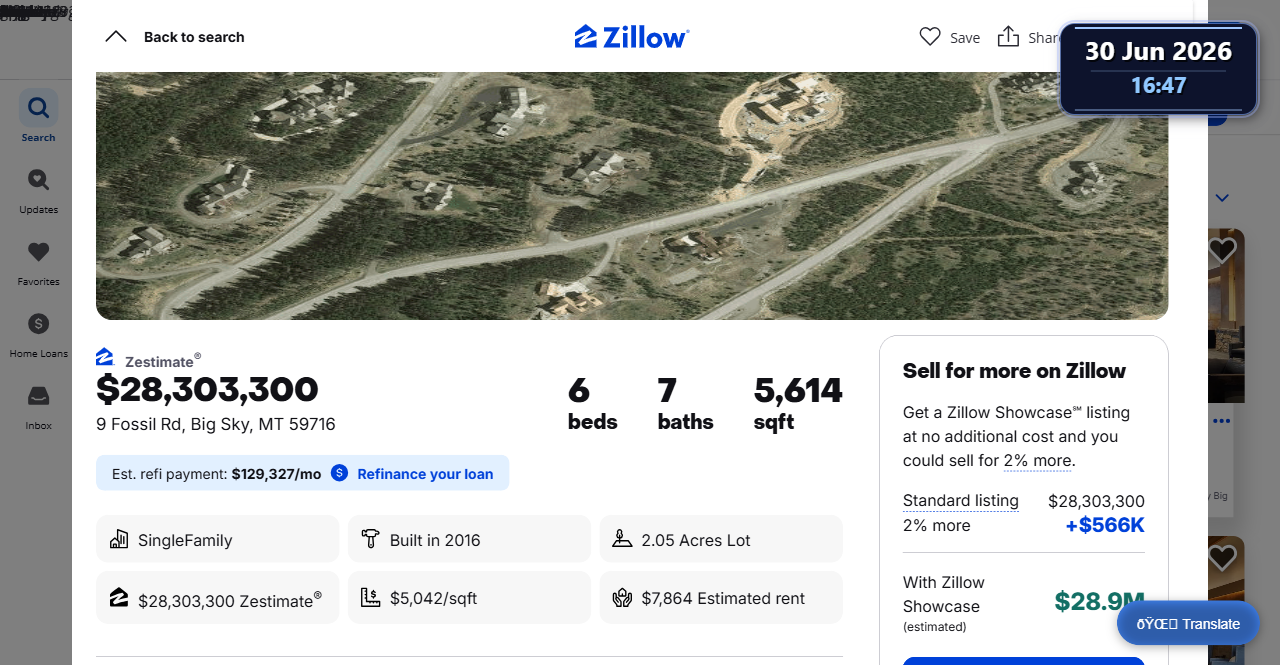Image resolution: width=1280 pixels, height=665 pixels.
Task: Click the refinance dollar sign icon
Action: tap(339, 473)
